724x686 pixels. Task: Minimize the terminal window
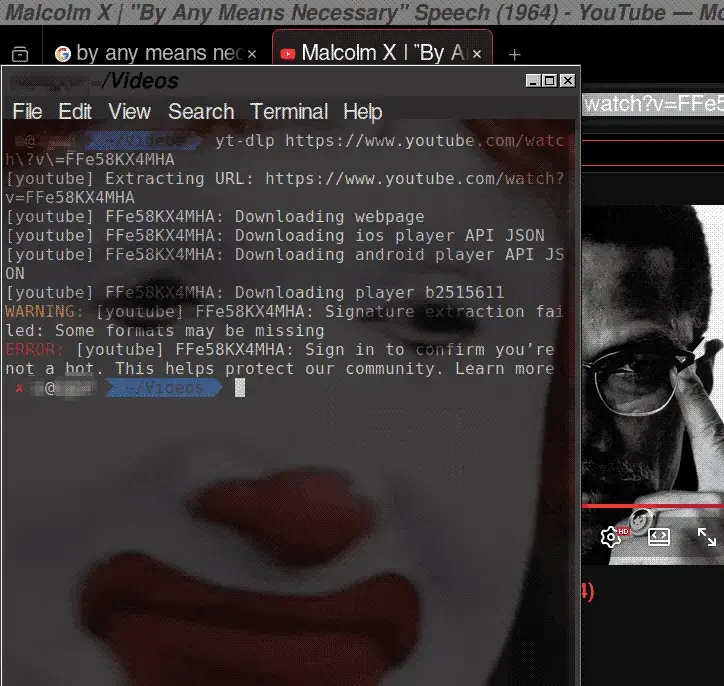[532, 81]
